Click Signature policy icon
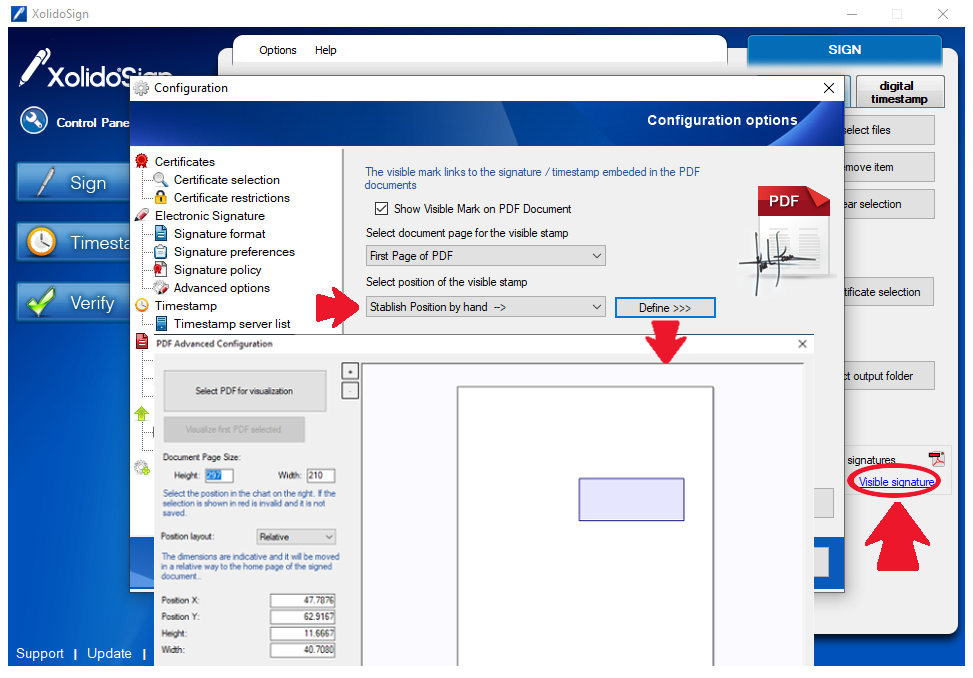Screen dimensions: 973x678 coord(160,269)
